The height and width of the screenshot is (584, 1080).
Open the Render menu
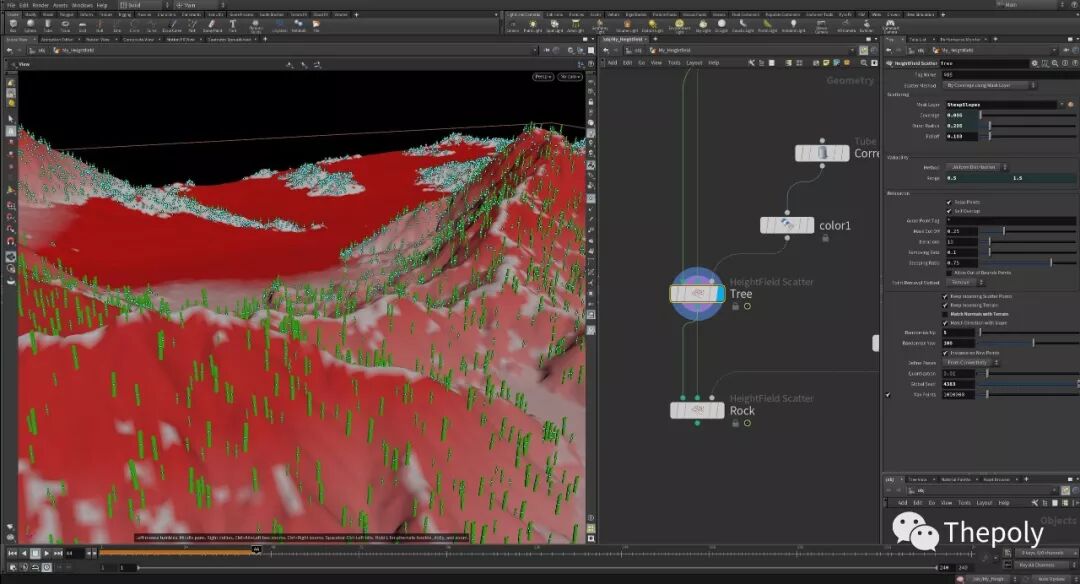click(x=40, y=5)
